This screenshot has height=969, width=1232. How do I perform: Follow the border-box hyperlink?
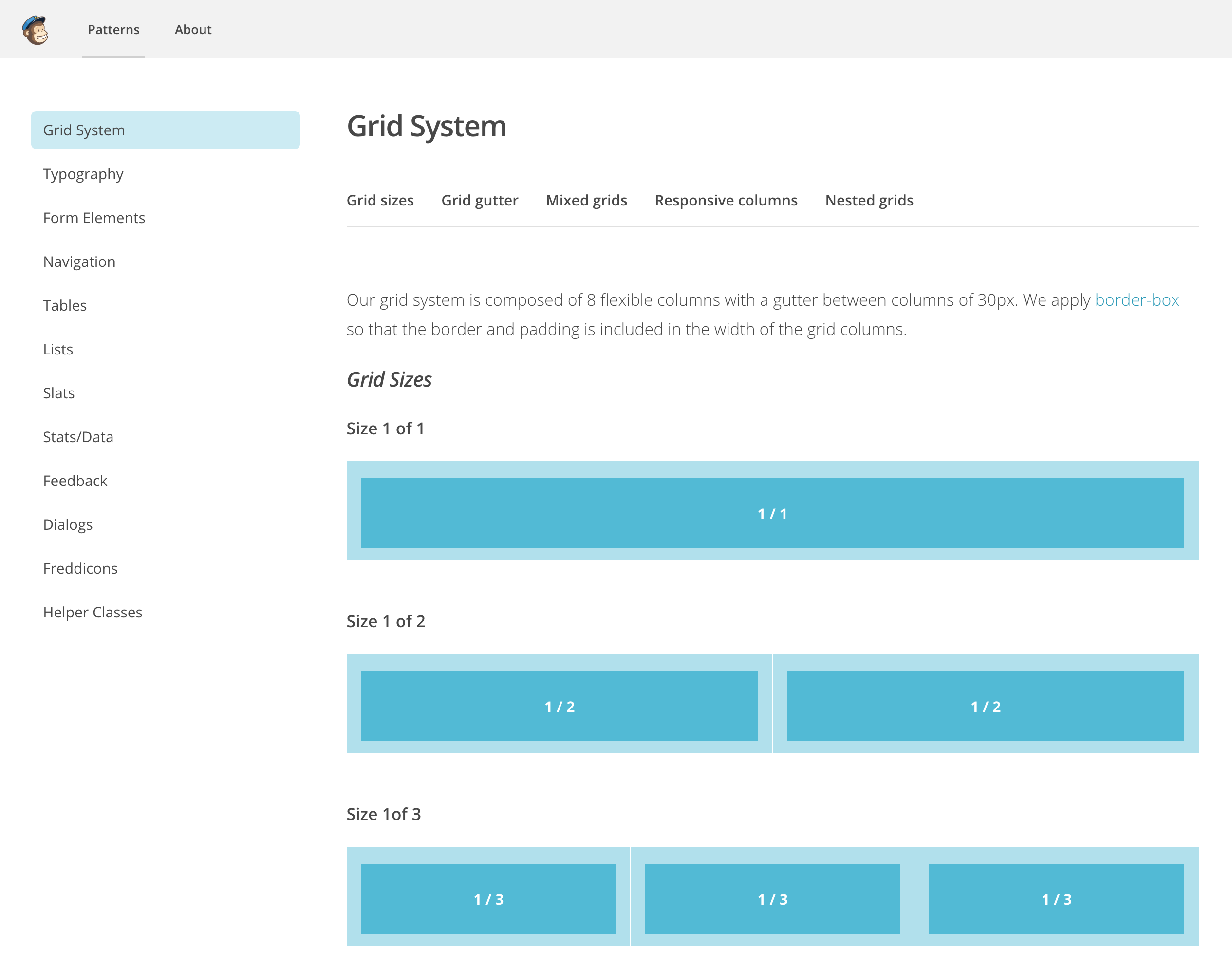[1136, 299]
